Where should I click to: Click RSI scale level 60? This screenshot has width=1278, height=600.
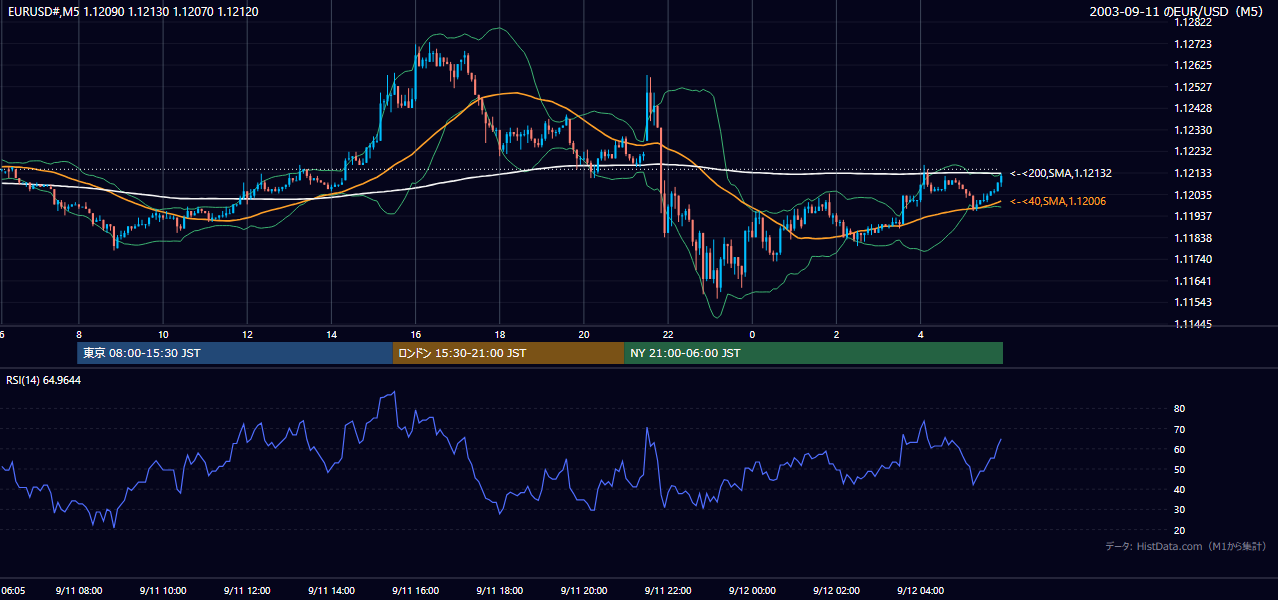(1179, 450)
